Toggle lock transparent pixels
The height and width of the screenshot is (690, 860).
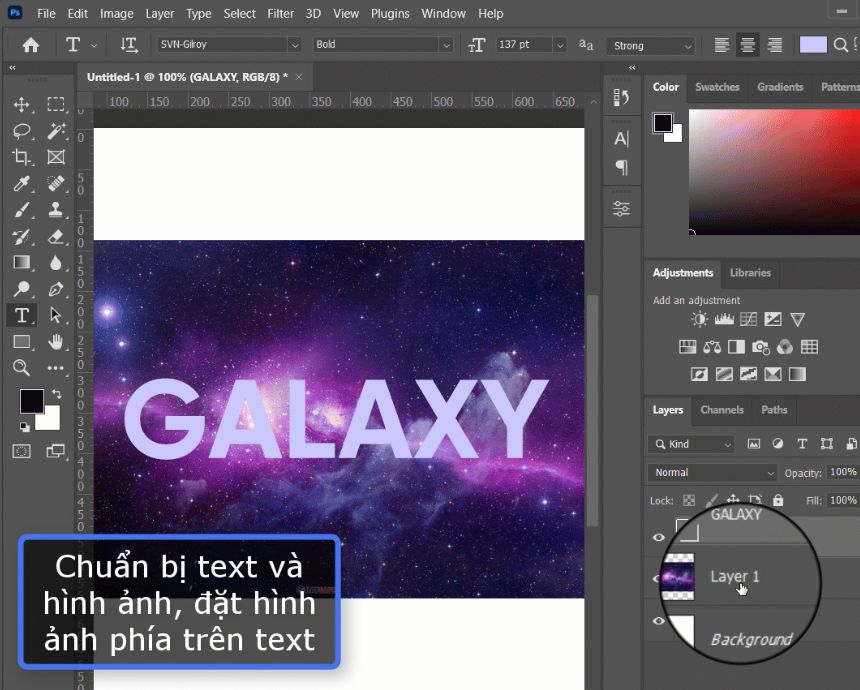689,500
